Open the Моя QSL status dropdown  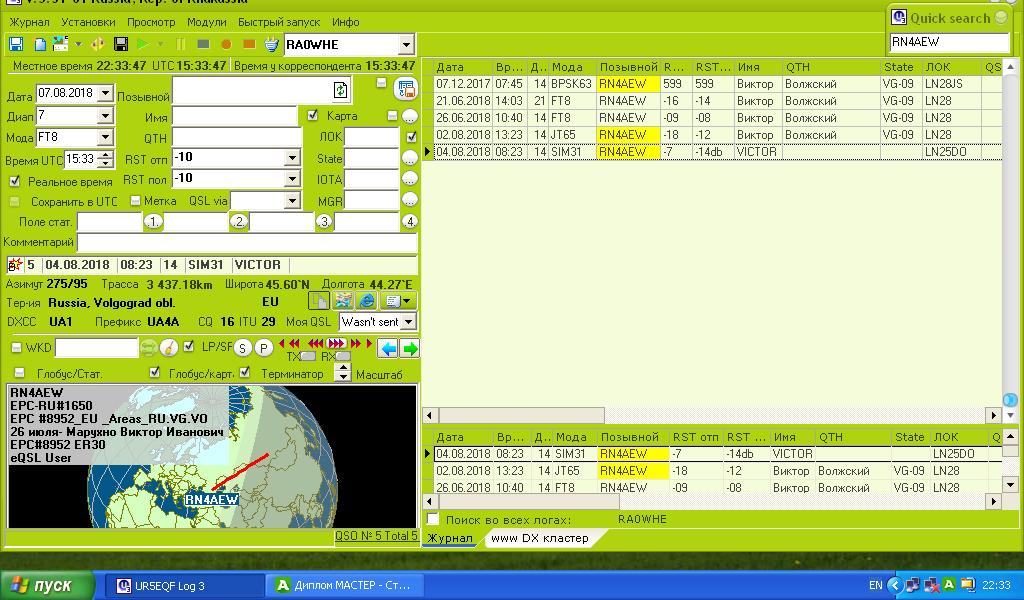(x=408, y=322)
